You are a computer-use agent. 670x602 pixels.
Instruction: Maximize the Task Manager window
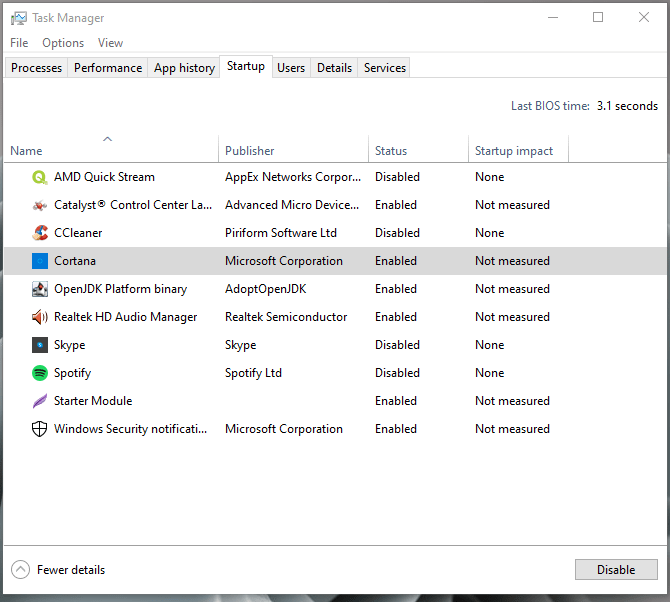coord(598,18)
